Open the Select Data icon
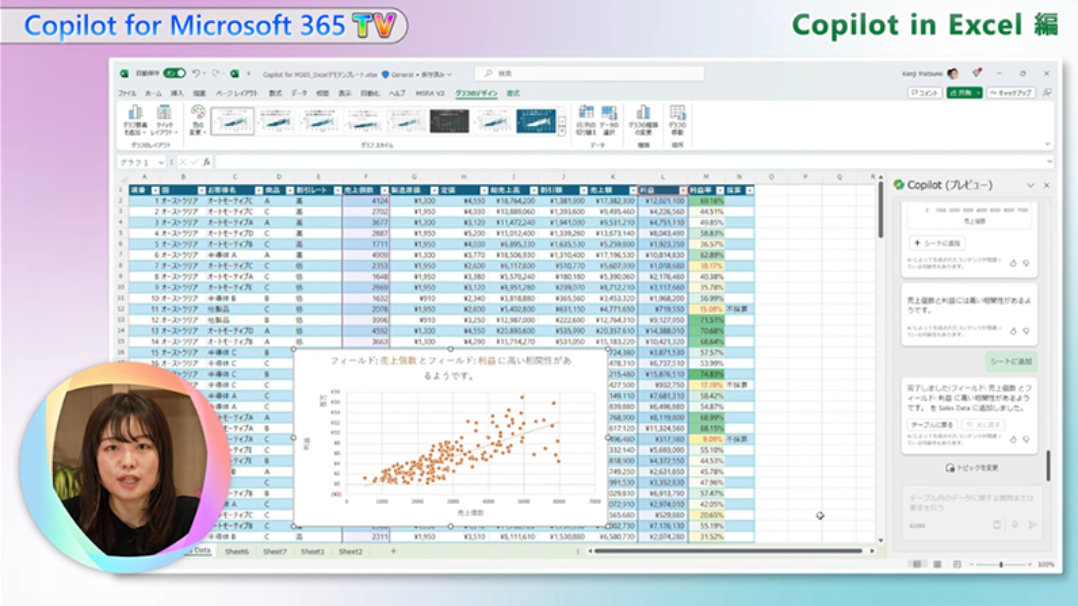Viewport: 1078px width, 606px height. pos(609,116)
